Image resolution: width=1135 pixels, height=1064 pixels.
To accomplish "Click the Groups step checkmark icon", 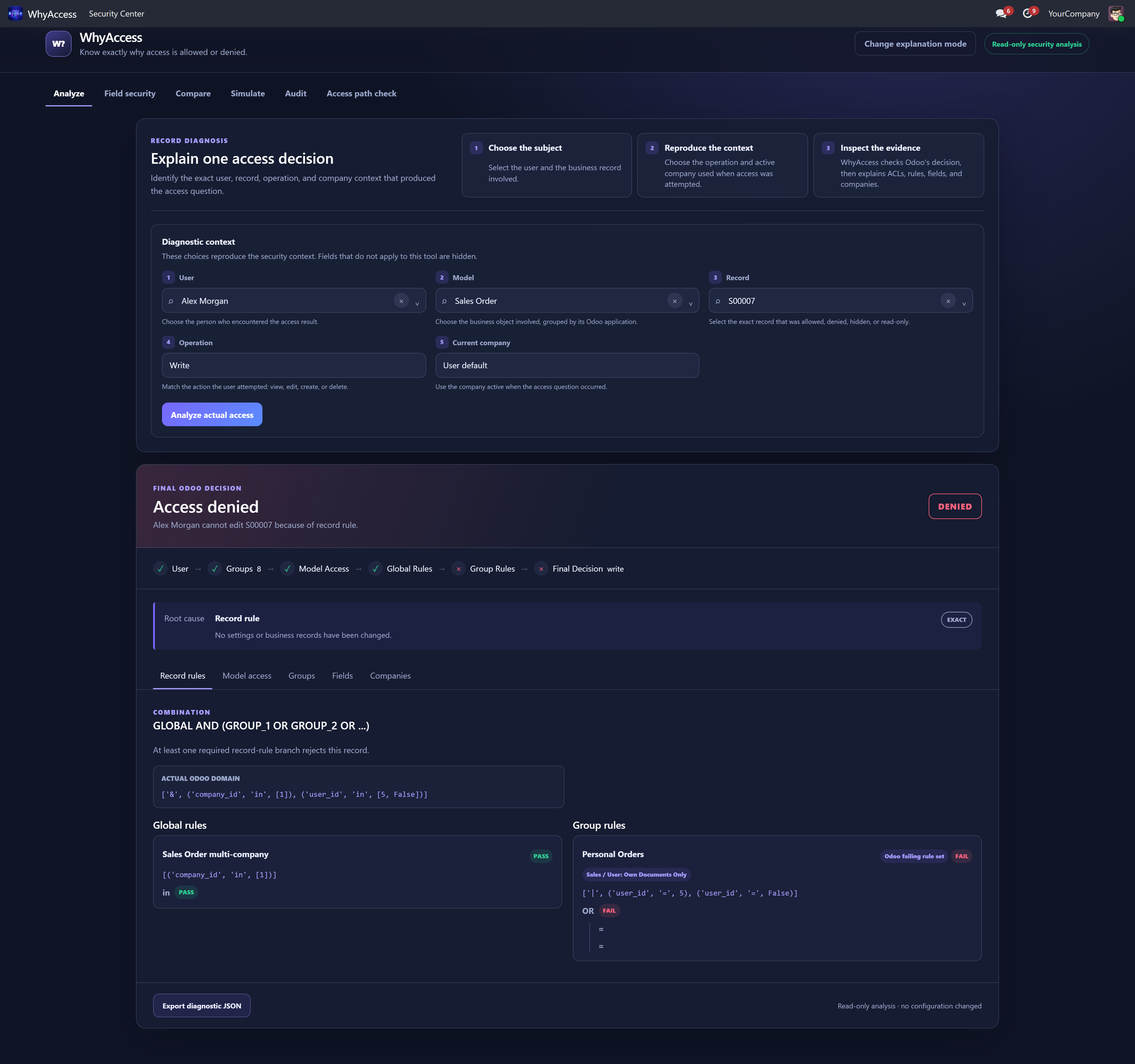I will click(215, 569).
